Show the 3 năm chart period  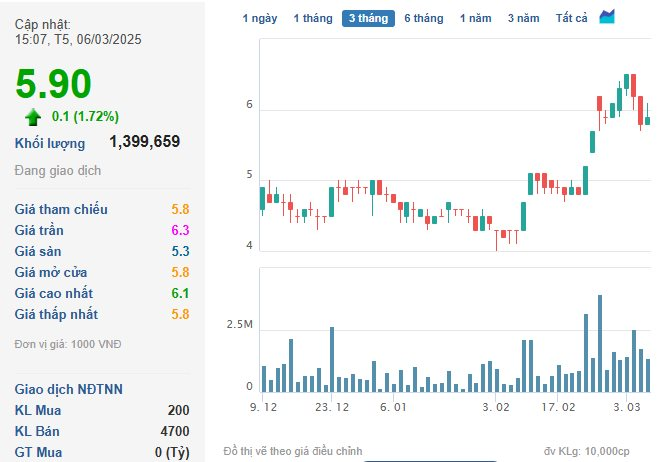[523, 18]
